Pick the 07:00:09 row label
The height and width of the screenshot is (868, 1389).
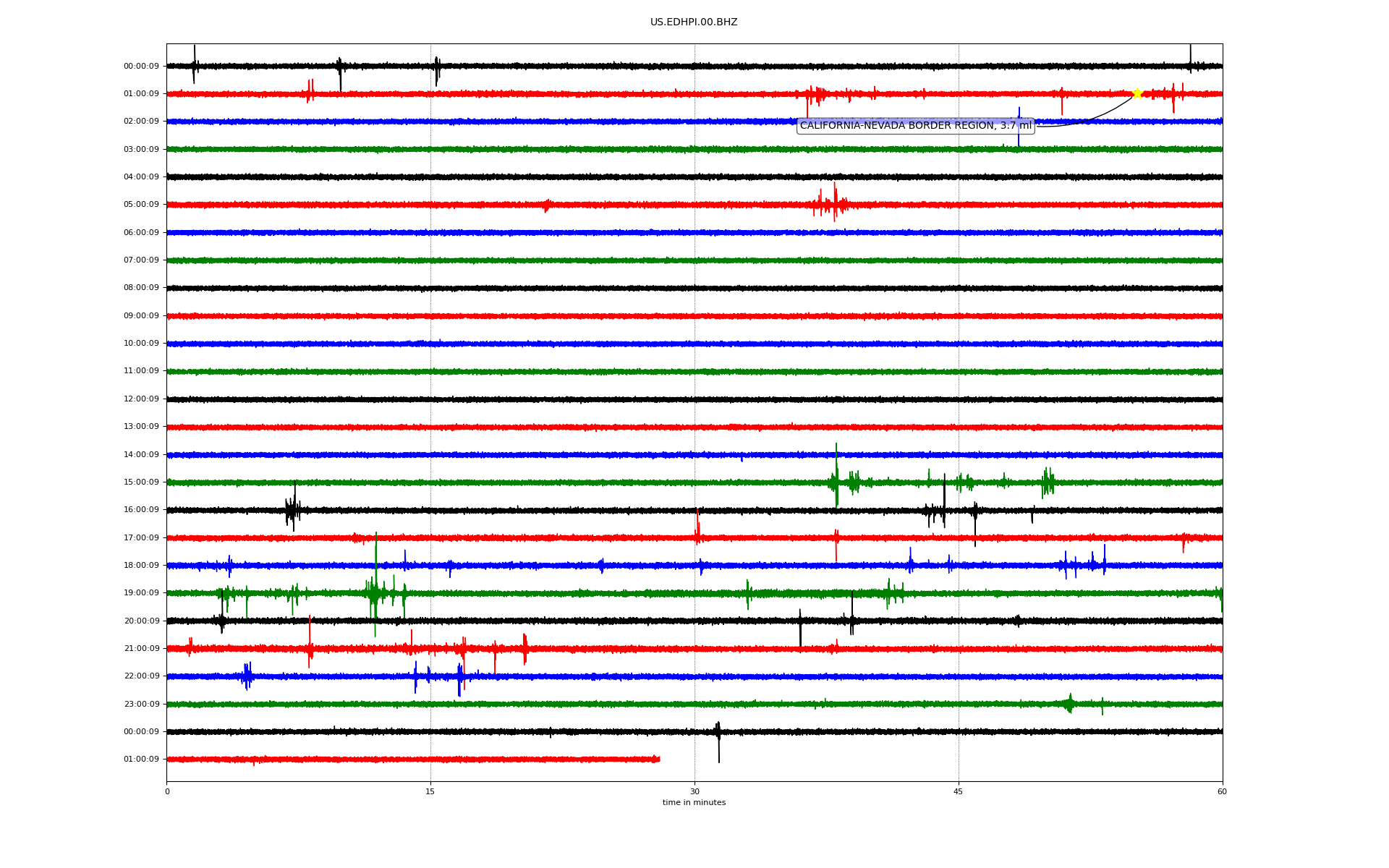[x=141, y=260]
